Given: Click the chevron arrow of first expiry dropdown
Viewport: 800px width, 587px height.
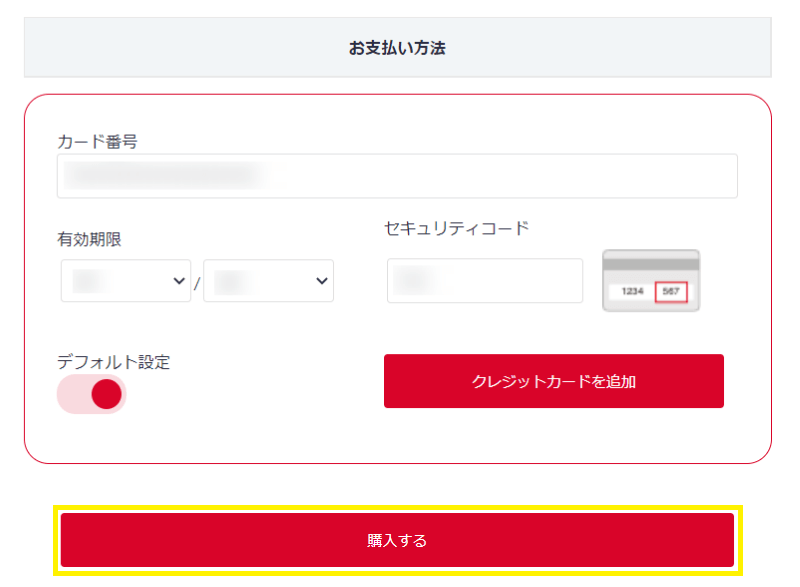Looking at the screenshot, I should pos(179,280).
